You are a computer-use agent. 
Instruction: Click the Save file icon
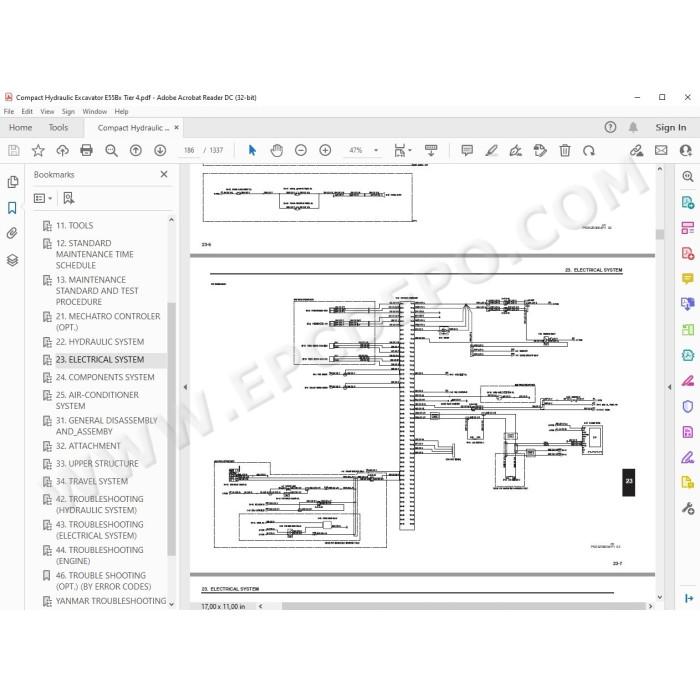click(x=14, y=150)
